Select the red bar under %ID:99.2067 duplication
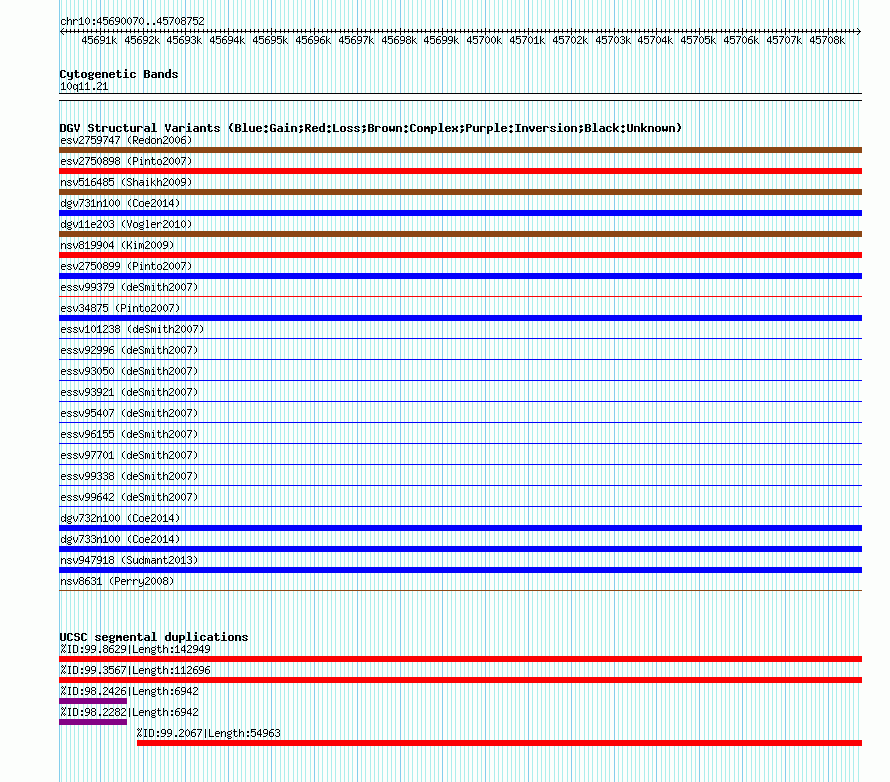Screen dimensions: 890x782 [499, 743]
